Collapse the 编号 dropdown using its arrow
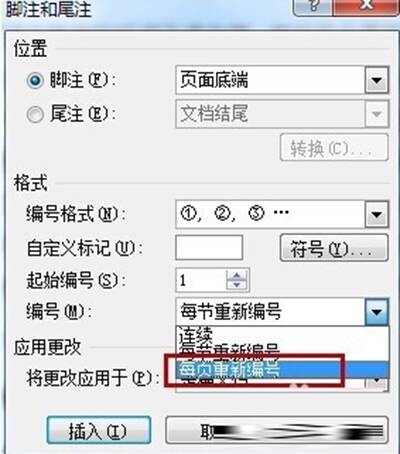This screenshot has width=400, height=454. [x=377, y=312]
